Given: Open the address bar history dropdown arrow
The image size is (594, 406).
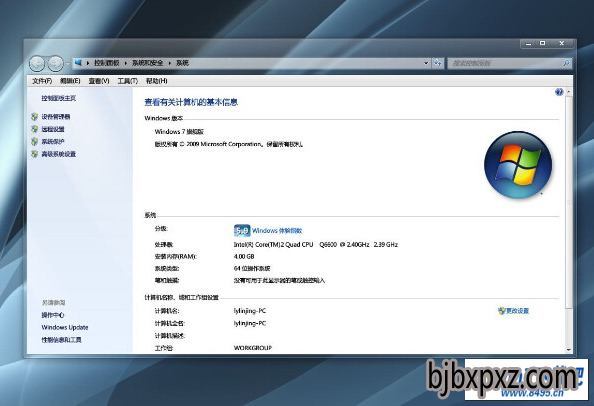Looking at the screenshot, I should [426, 63].
